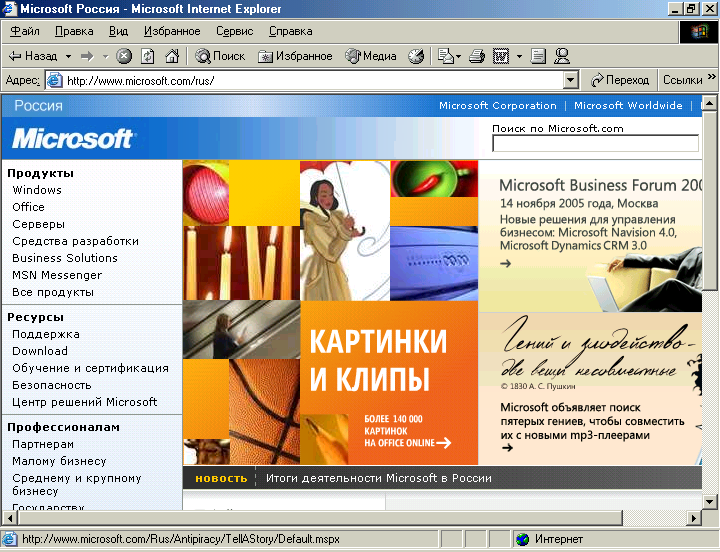Click the status bar page icon

tap(10, 539)
